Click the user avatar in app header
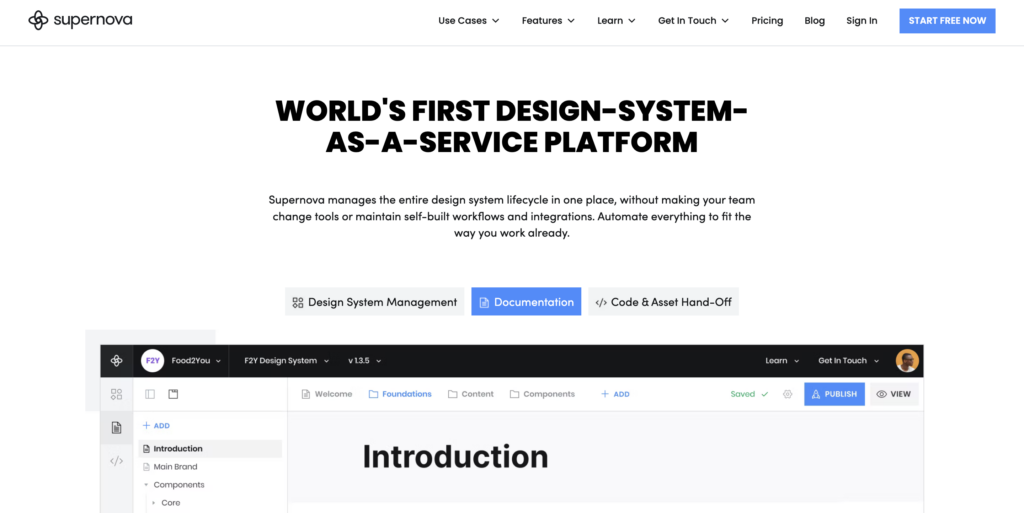The width and height of the screenshot is (1024, 513). (907, 360)
